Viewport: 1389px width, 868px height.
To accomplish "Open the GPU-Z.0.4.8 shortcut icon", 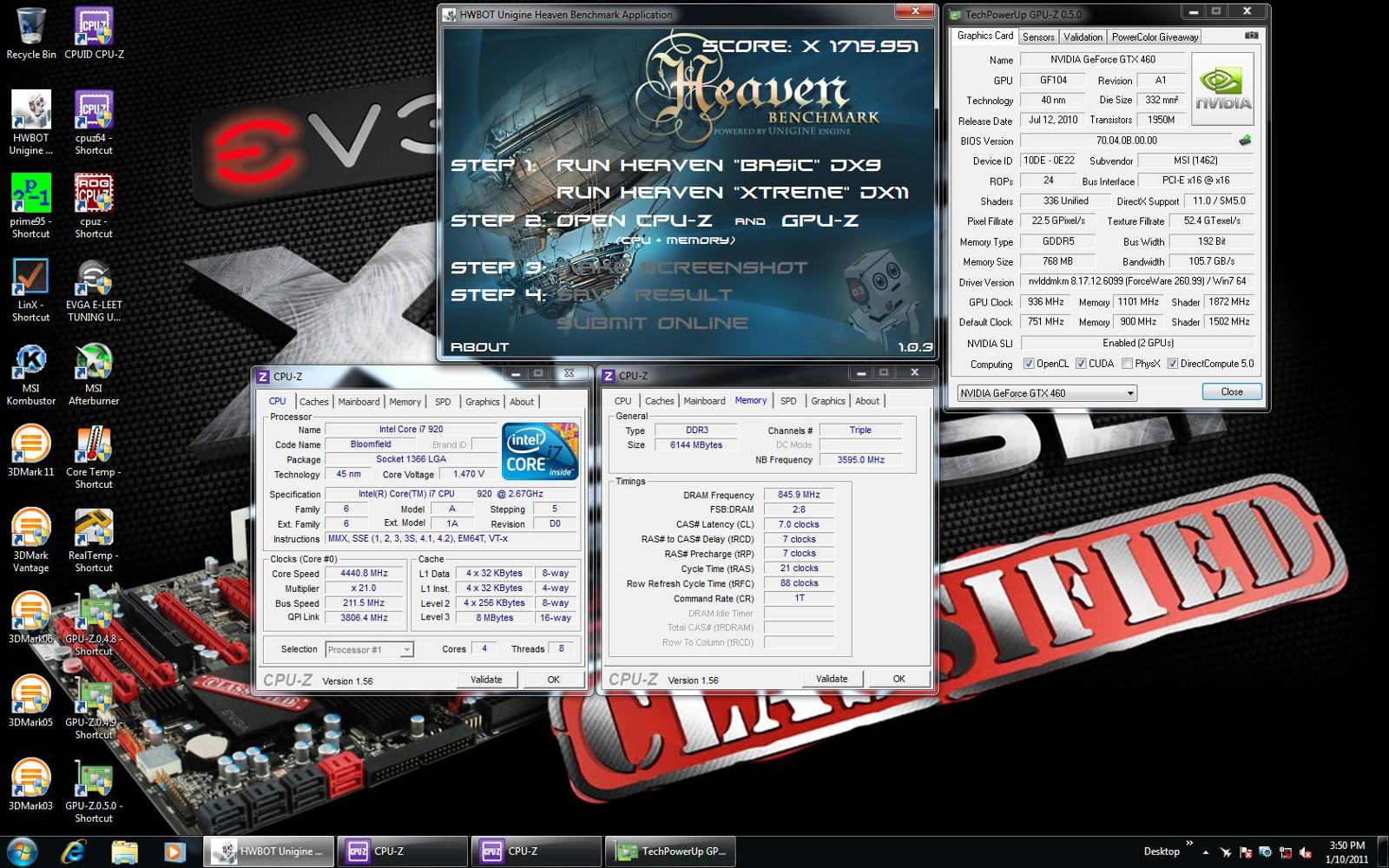I will (94, 623).
